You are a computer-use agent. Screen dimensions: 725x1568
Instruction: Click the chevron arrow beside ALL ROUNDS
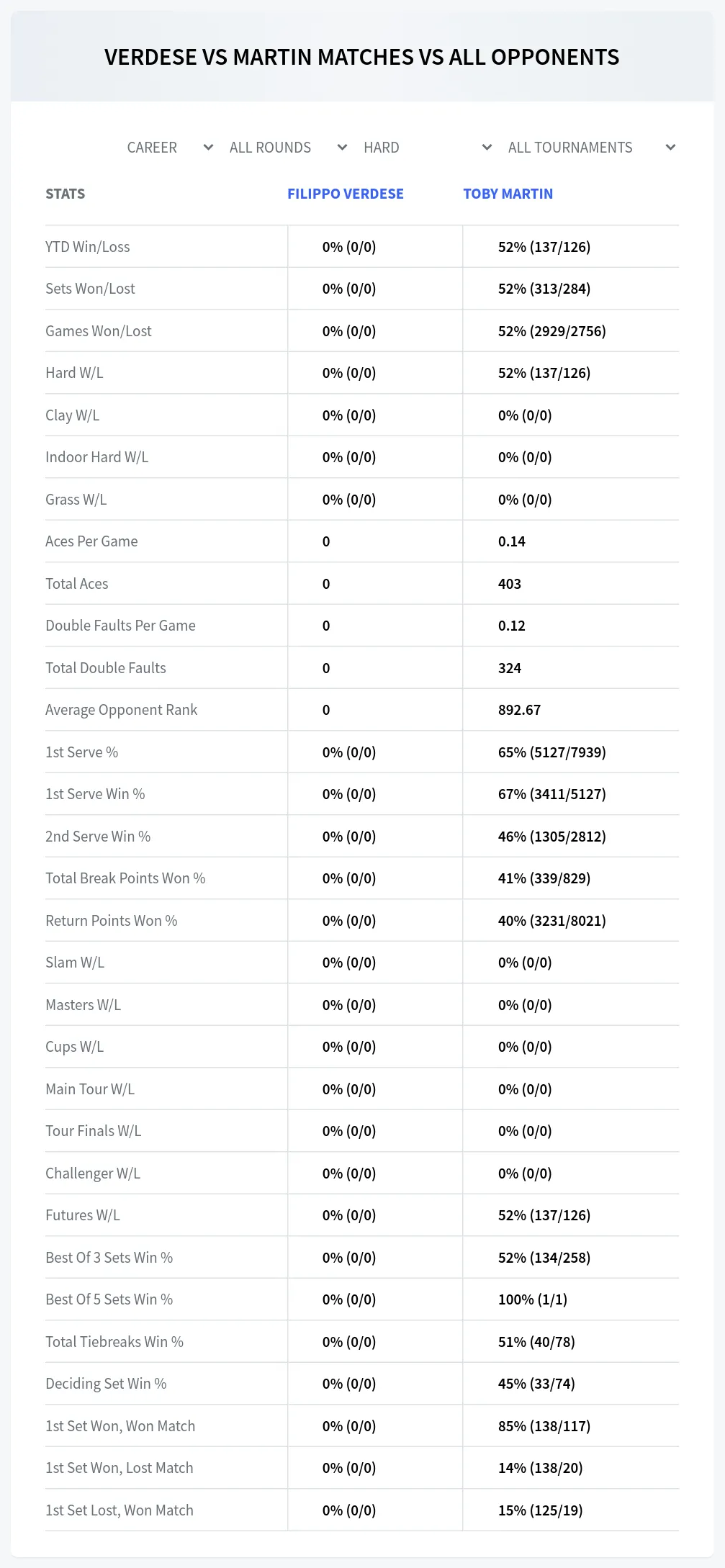pos(342,148)
